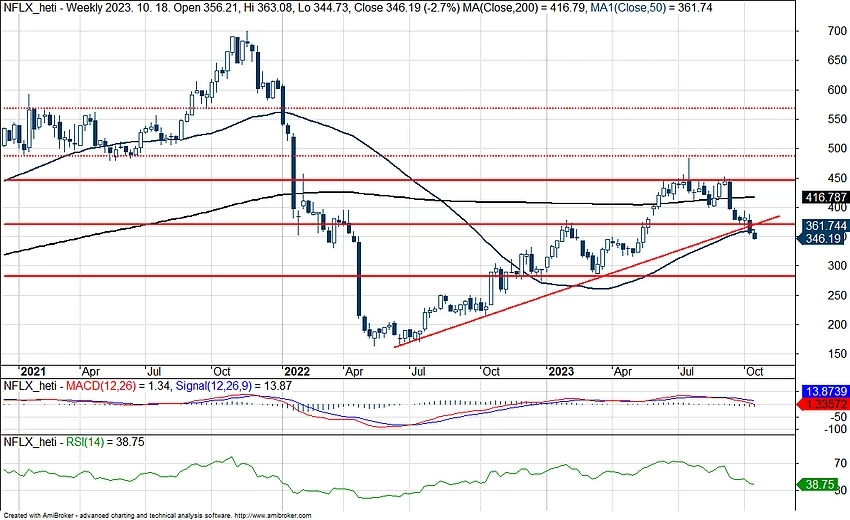
Task: Click the 346.19 last close price label
Action: 823,239
